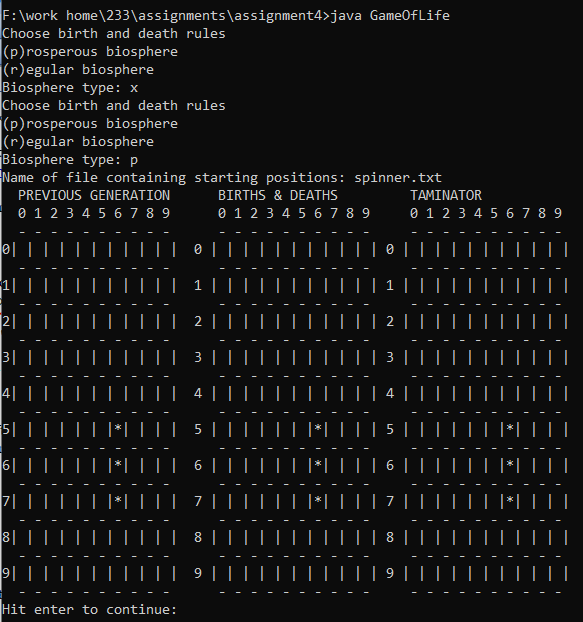
Task: Click the BIRTHS & DEATHS heading
Action: point(278,195)
